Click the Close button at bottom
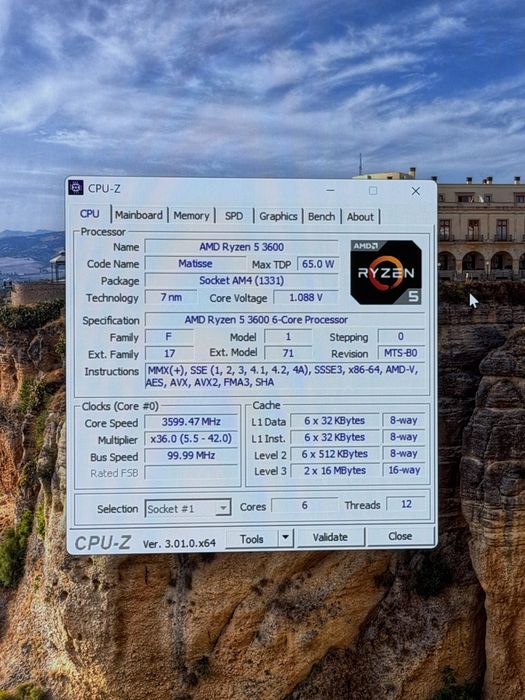Screen dimensions: 525x700 pos(400,536)
